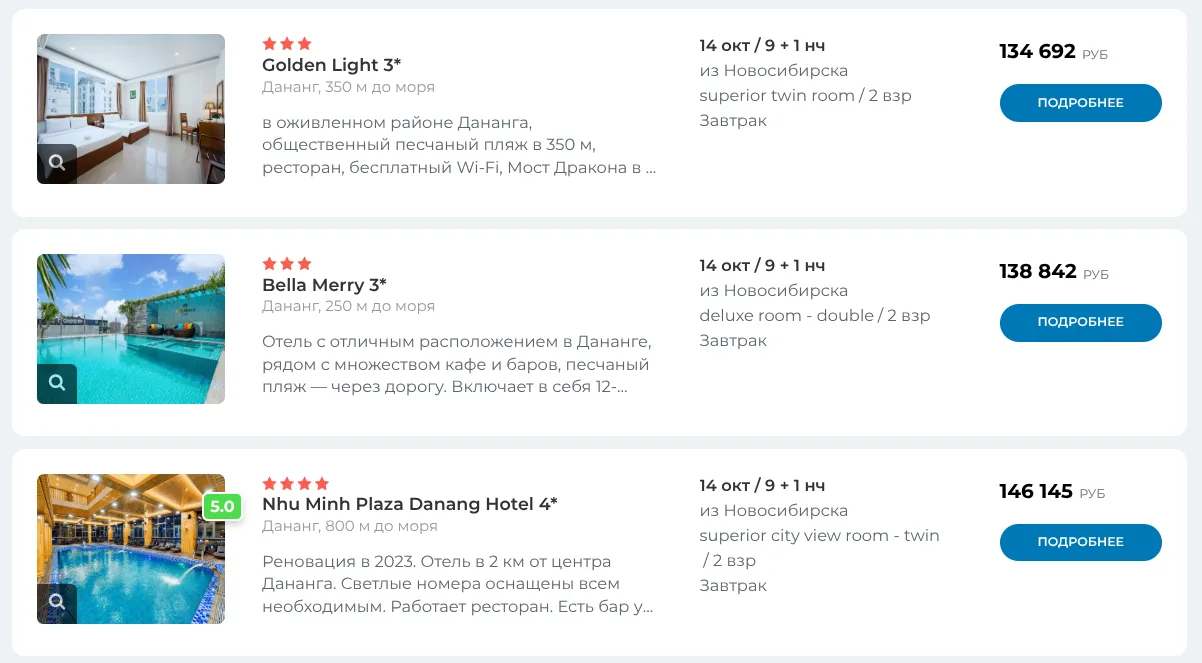Screen dimensions: 1202x663
Task: Click the four-star rating of Nhu Minh Plaza
Action: [x=295, y=484]
